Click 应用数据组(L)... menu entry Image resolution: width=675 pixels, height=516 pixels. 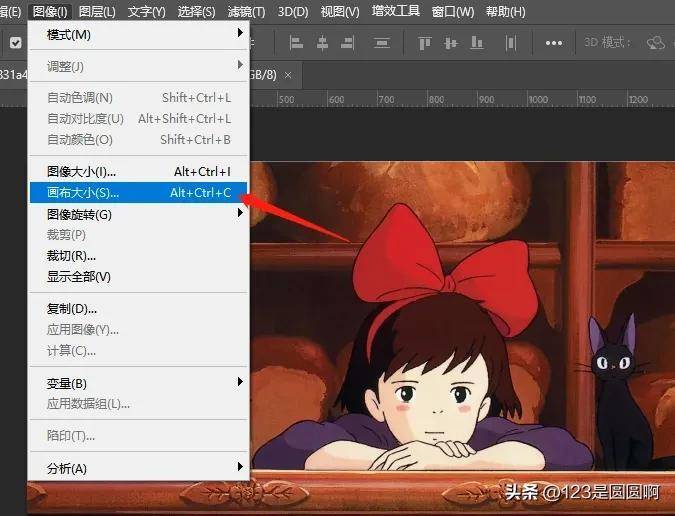click(138, 404)
